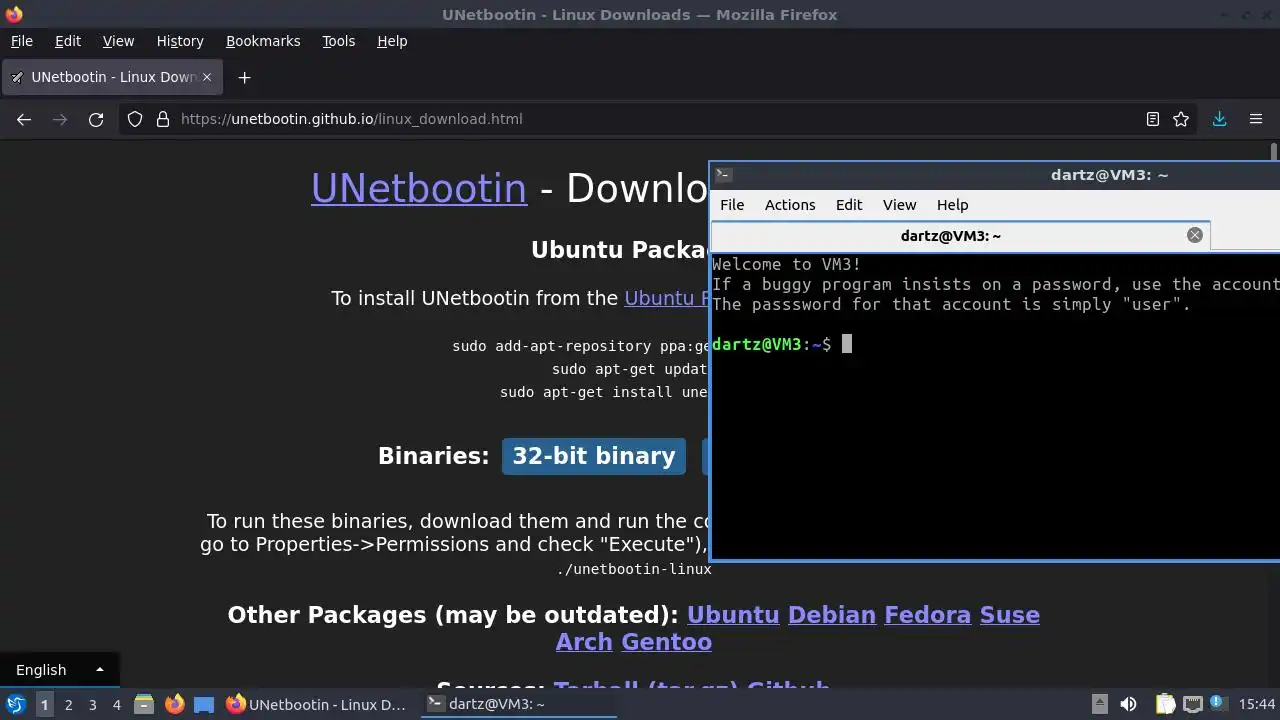Image resolution: width=1280 pixels, height=720 pixels.
Task: Open Firefox Edit menu
Action: click(68, 41)
